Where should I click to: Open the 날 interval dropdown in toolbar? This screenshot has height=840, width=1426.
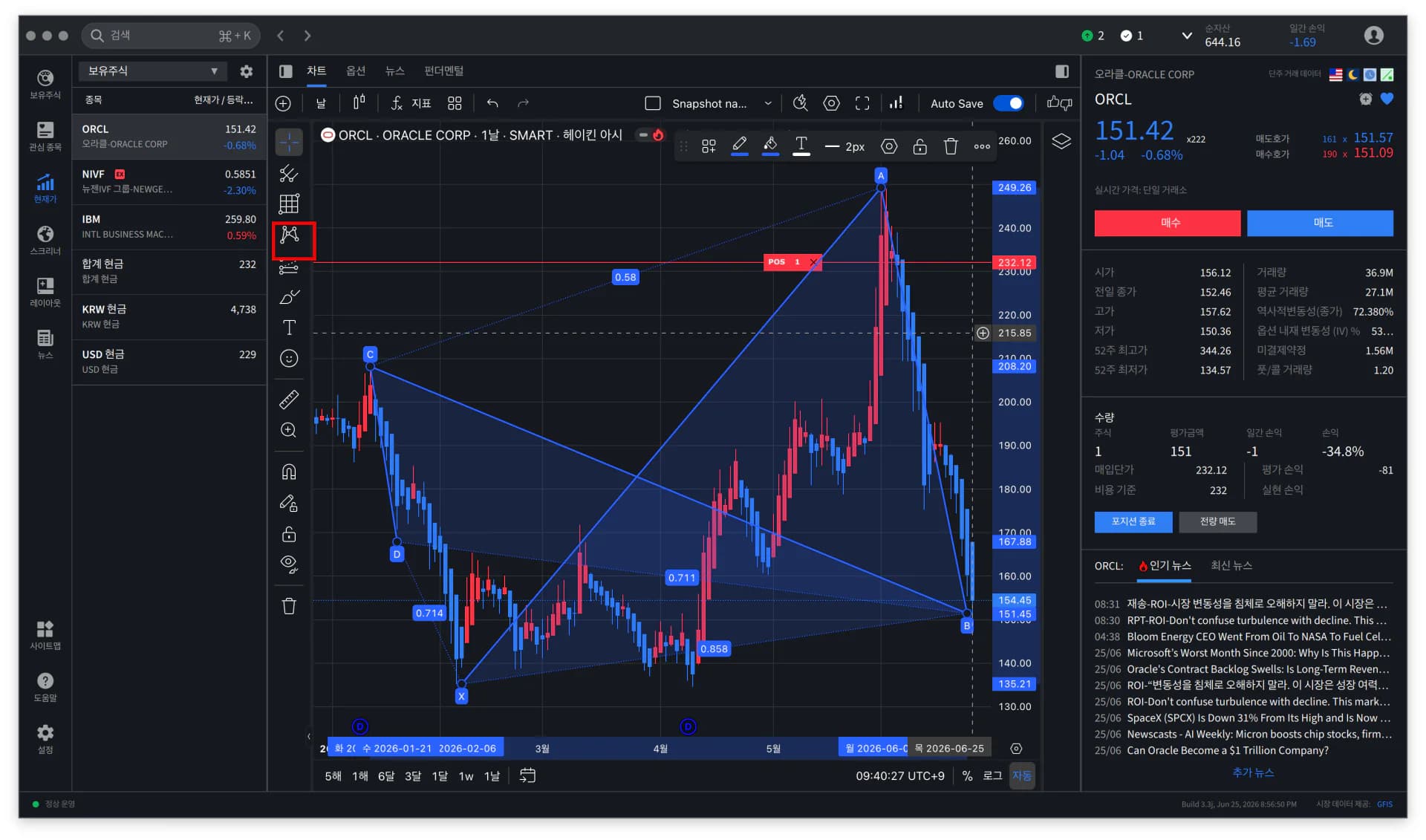pyautogui.click(x=321, y=103)
